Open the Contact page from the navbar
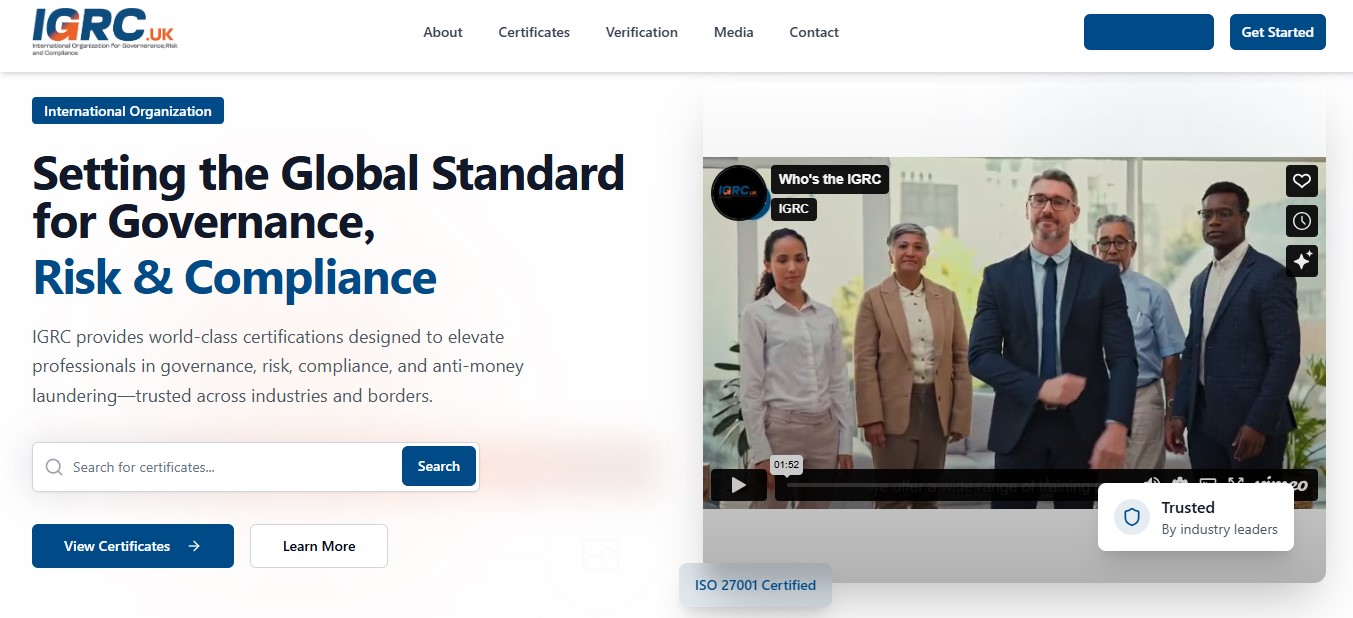The image size is (1353, 618). [x=813, y=32]
